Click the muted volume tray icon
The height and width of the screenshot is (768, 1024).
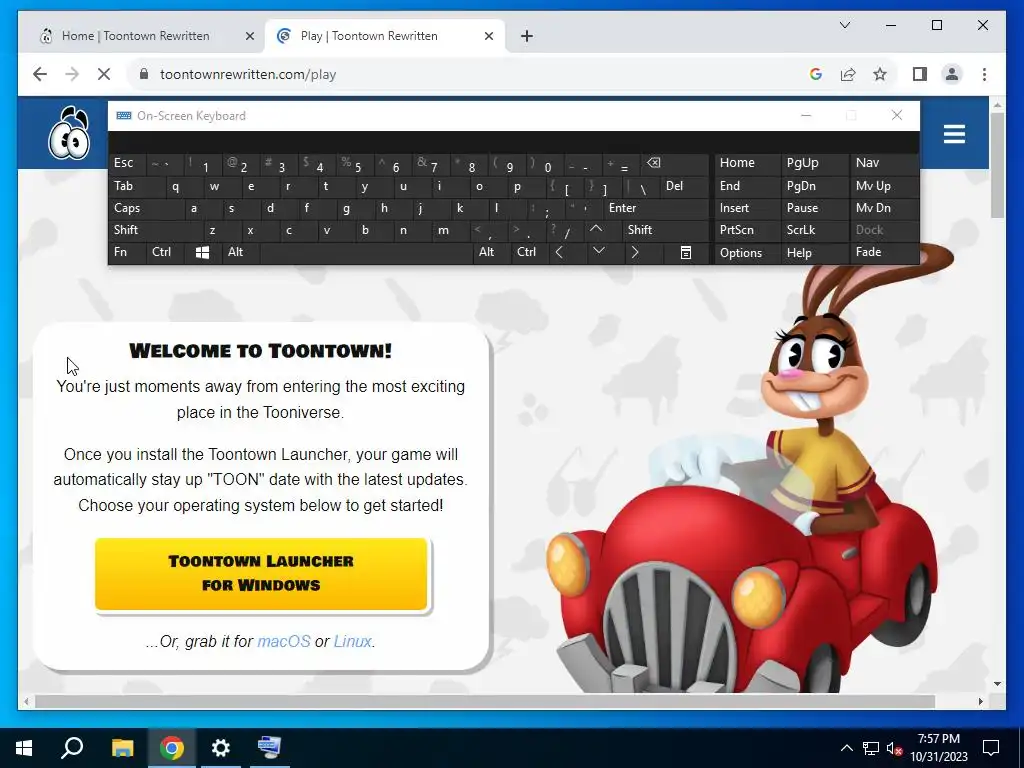(x=895, y=748)
